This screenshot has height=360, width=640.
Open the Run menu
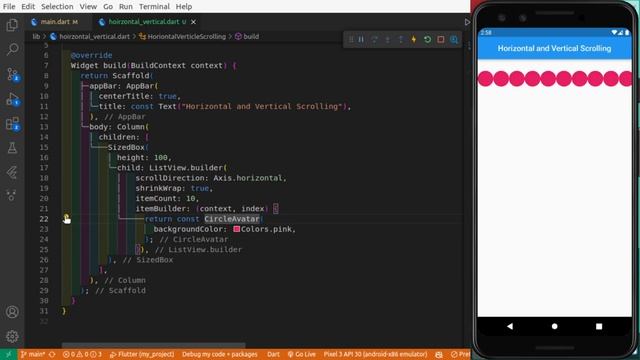pos(126,7)
